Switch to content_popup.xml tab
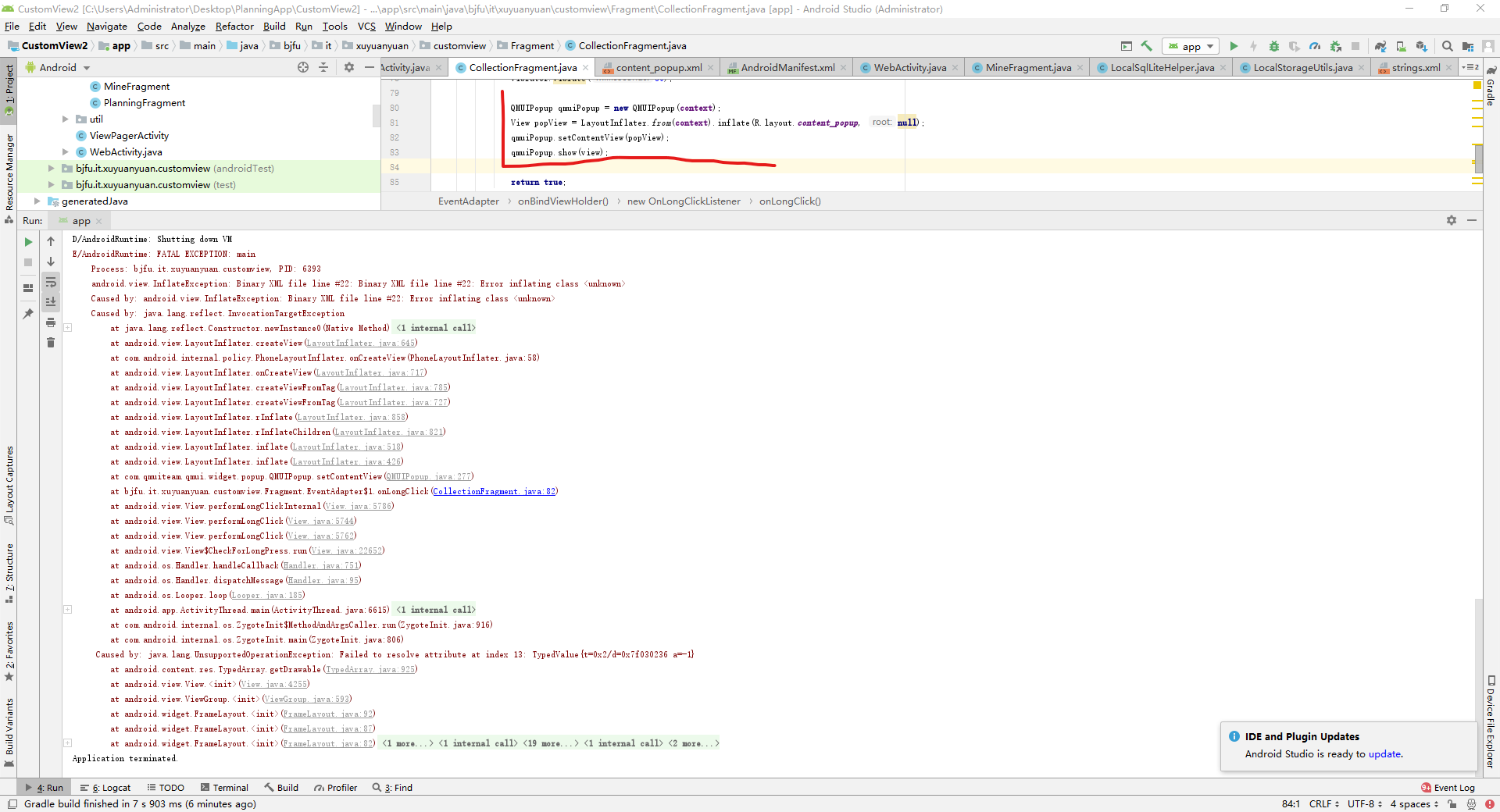 tap(659, 68)
